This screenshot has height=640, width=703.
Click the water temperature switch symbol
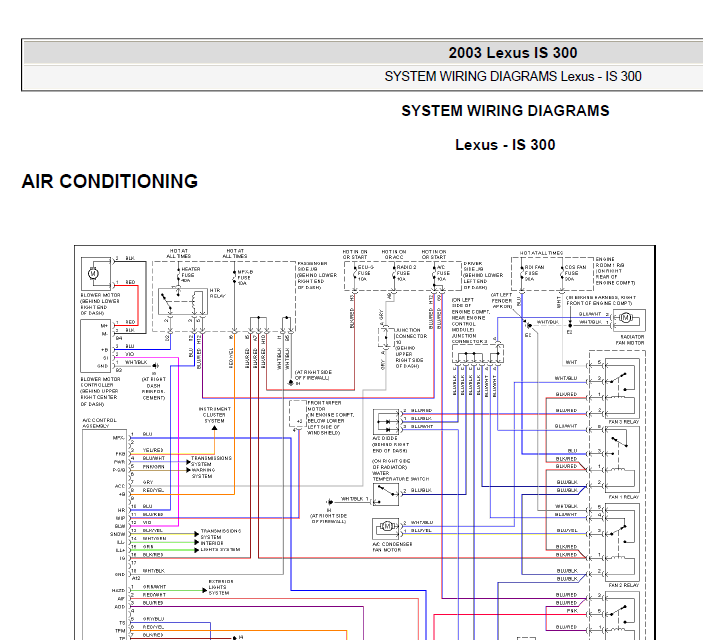pos(386,494)
